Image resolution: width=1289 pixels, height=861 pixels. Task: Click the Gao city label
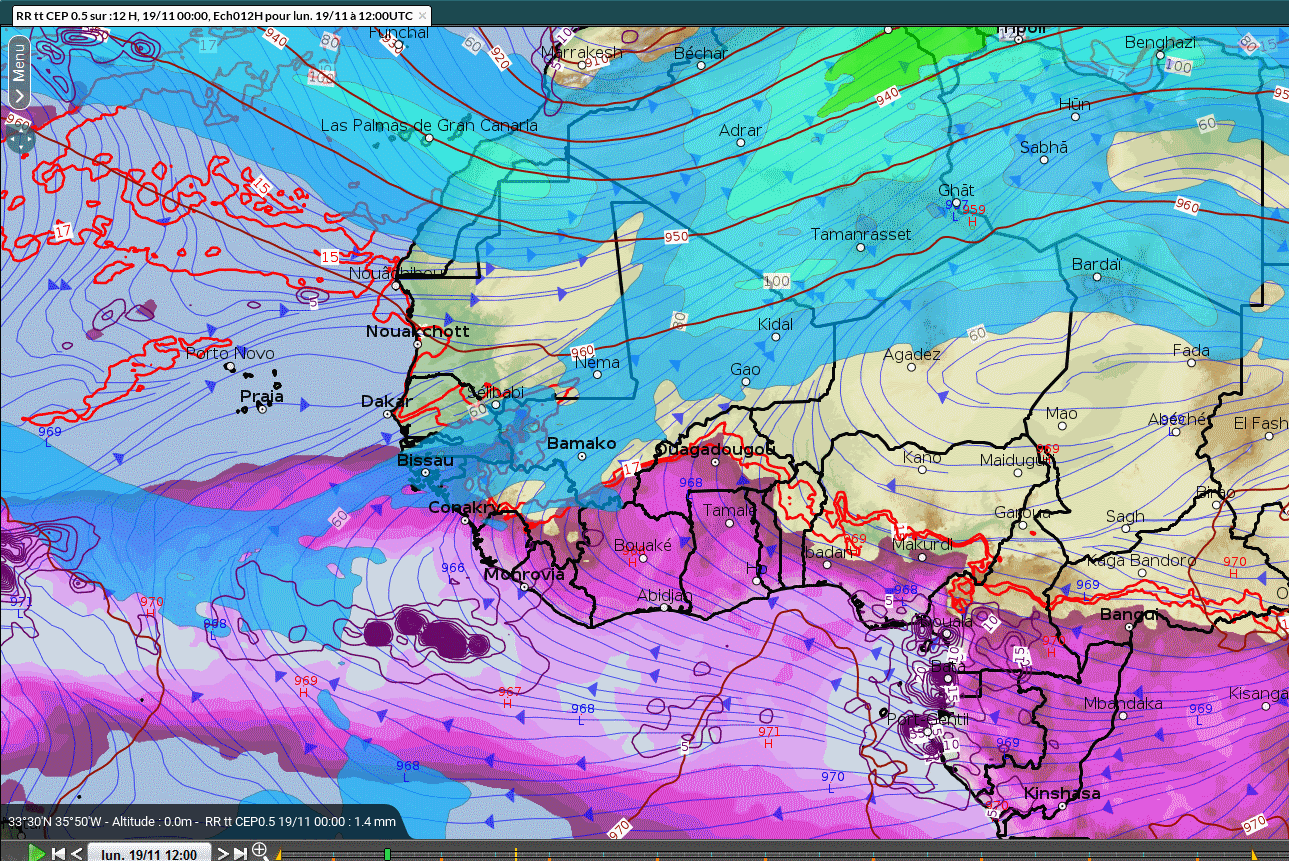tap(745, 369)
